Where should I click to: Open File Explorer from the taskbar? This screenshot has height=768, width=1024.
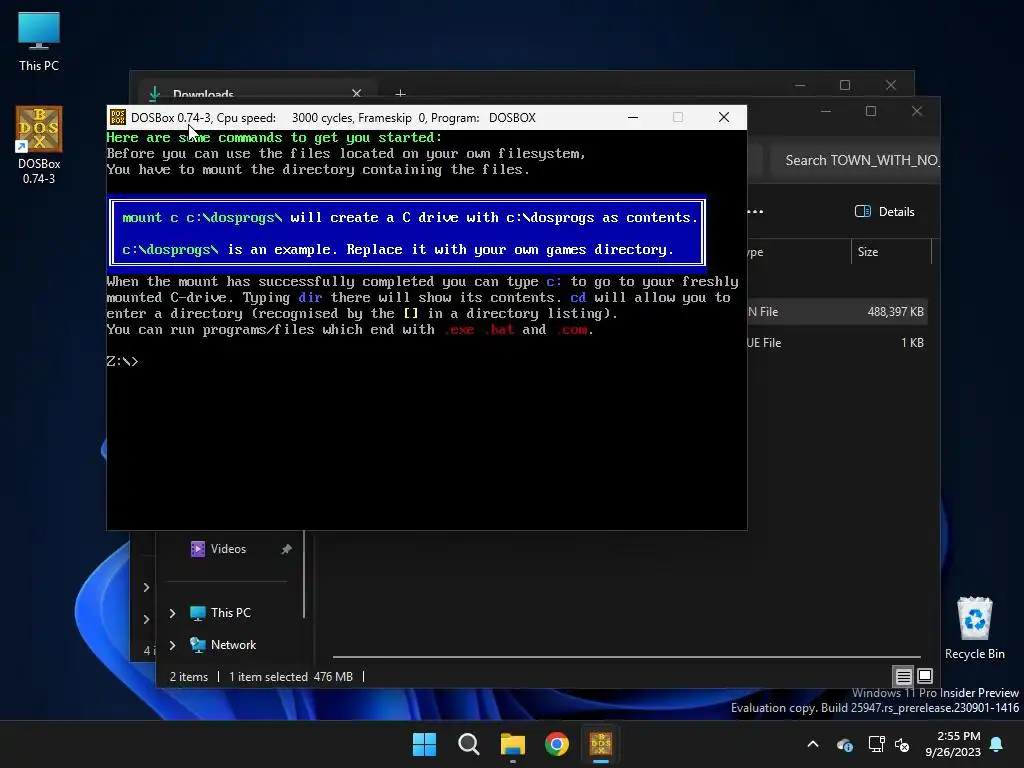513,744
